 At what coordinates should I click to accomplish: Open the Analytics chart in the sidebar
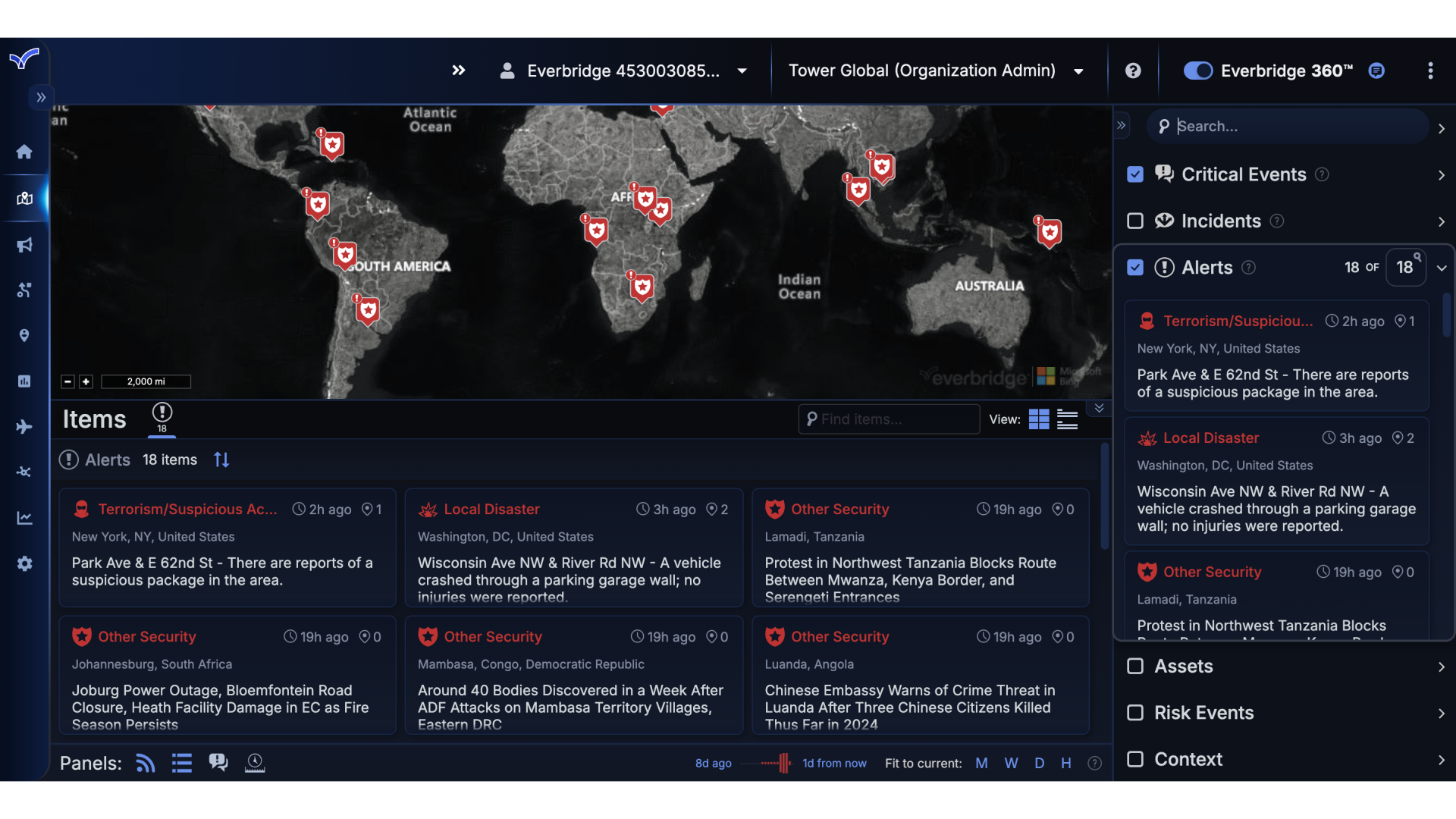(x=24, y=517)
